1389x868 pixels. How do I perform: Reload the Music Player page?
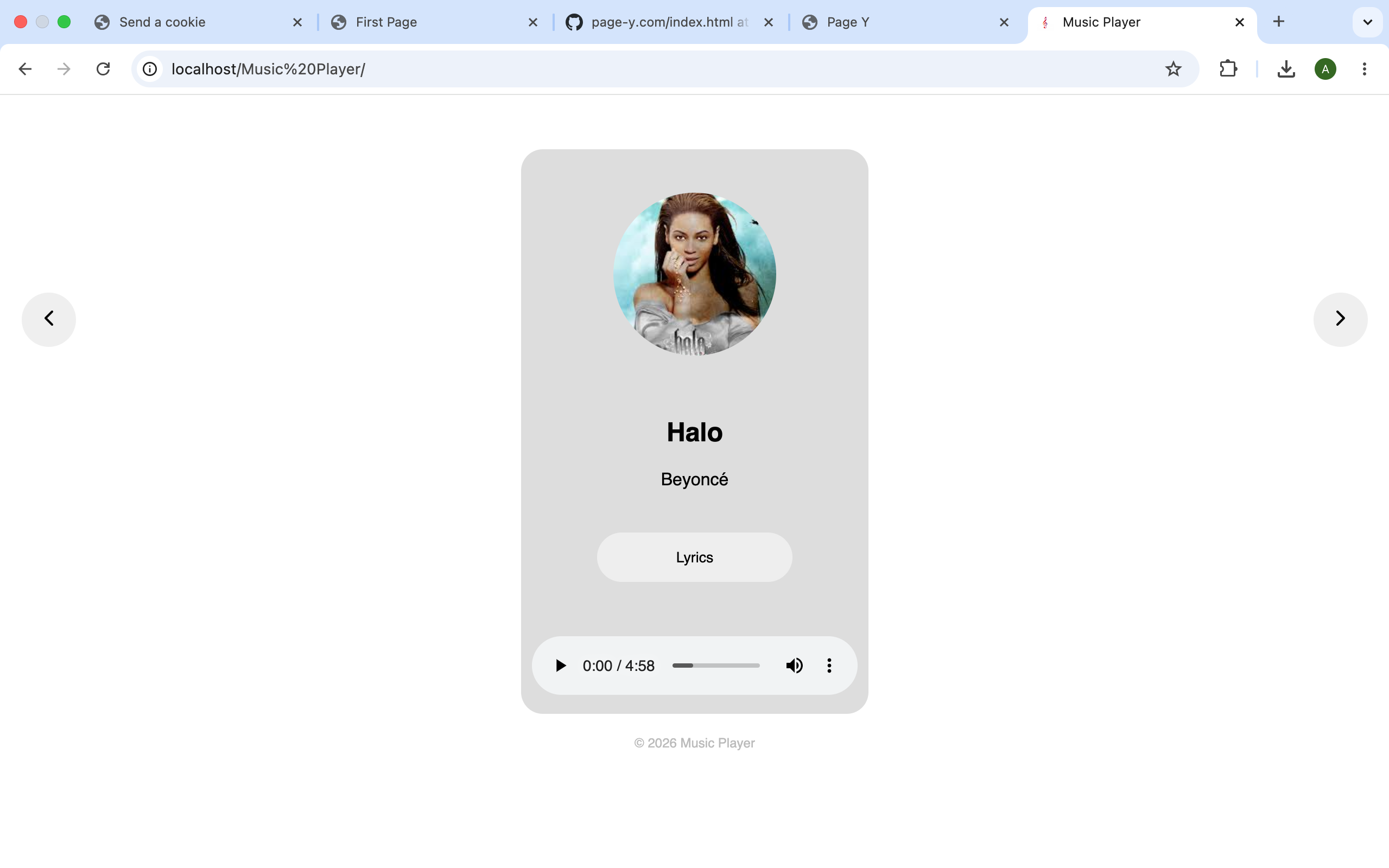[103, 69]
